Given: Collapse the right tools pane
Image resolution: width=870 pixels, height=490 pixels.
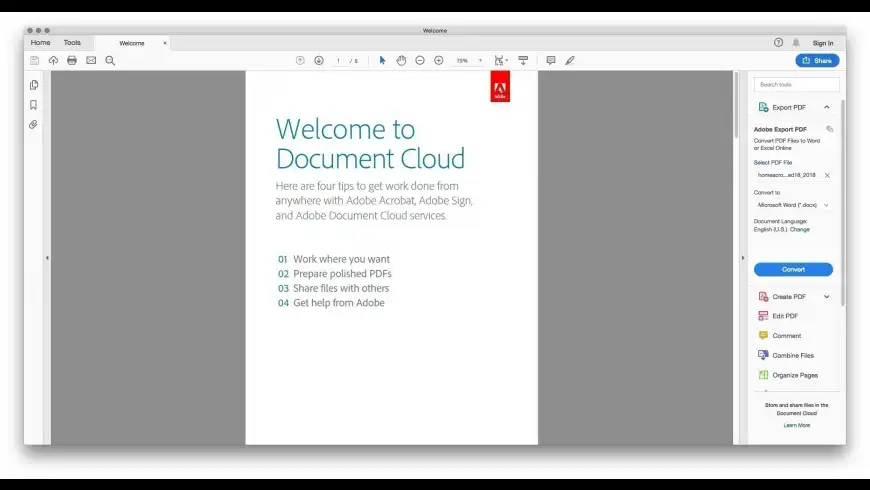Looking at the screenshot, I should (742, 258).
